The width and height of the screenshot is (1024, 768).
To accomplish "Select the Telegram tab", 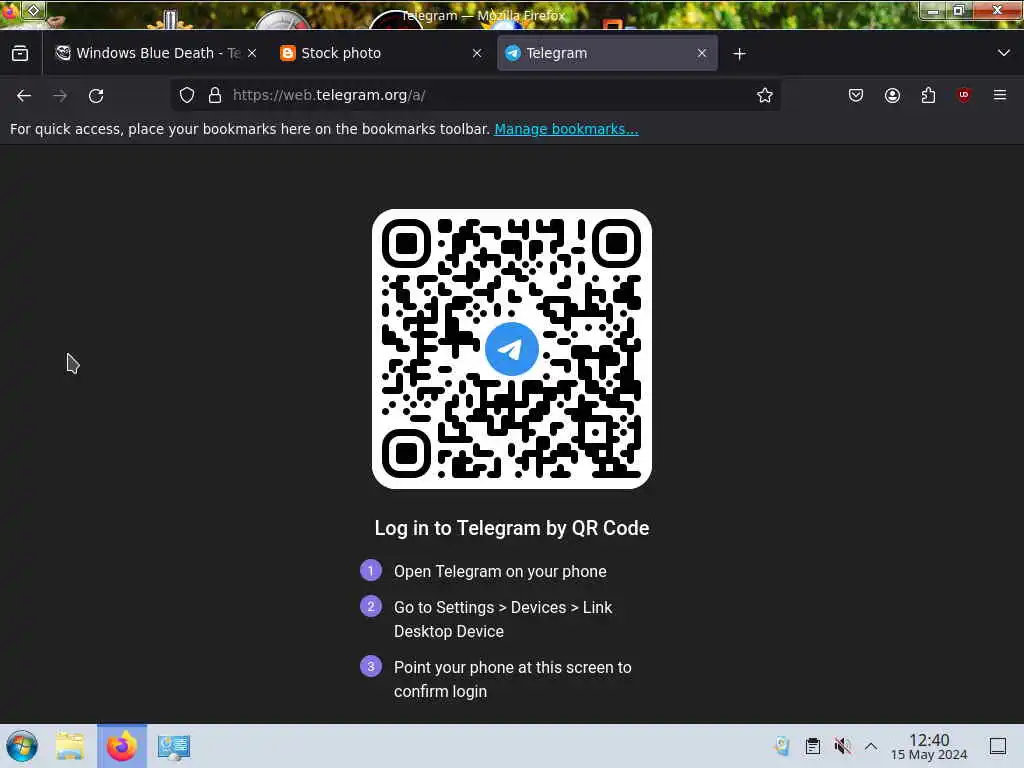I will pyautogui.click(x=607, y=54).
